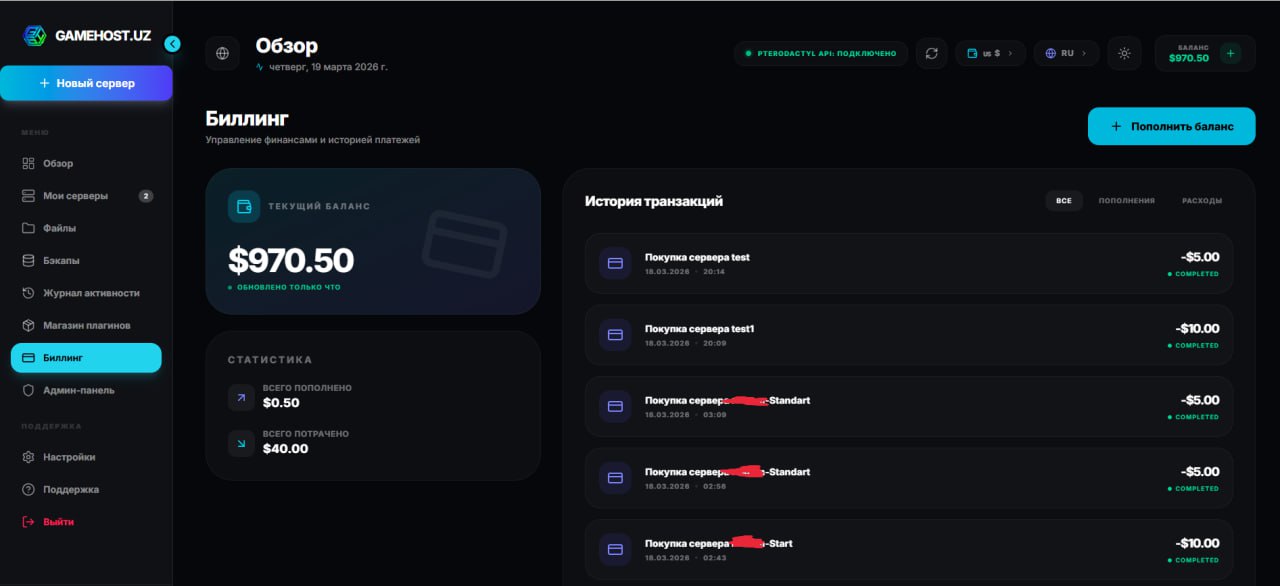Click the GAMEHOST.UZ logo icon
This screenshot has width=1280, height=586.
[x=35, y=35]
